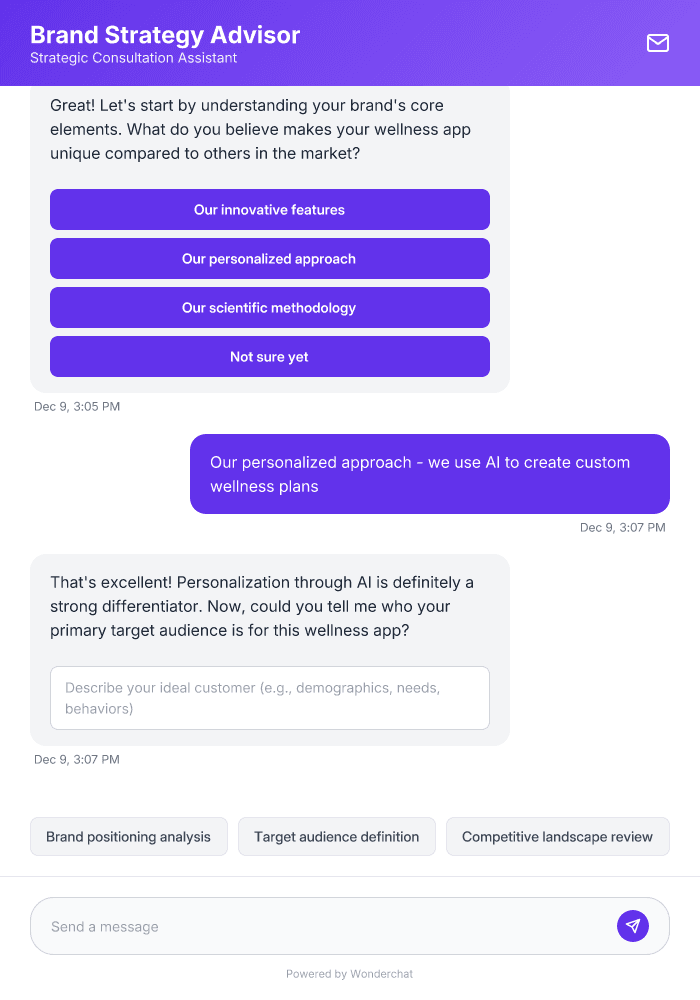Click the ideal customer description box
This screenshot has height=1000, width=700.
click(270, 697)
